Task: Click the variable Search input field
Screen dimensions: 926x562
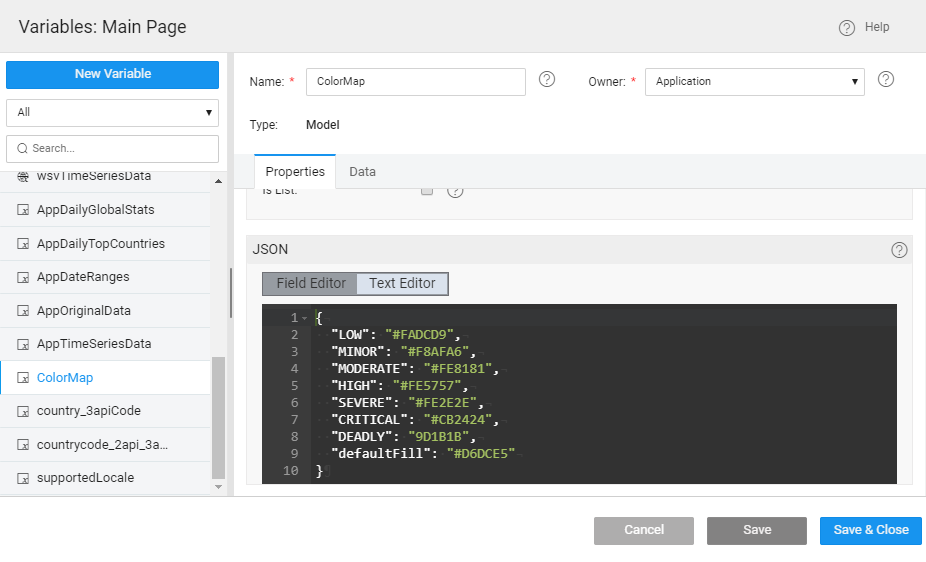Action: [112, 148]
